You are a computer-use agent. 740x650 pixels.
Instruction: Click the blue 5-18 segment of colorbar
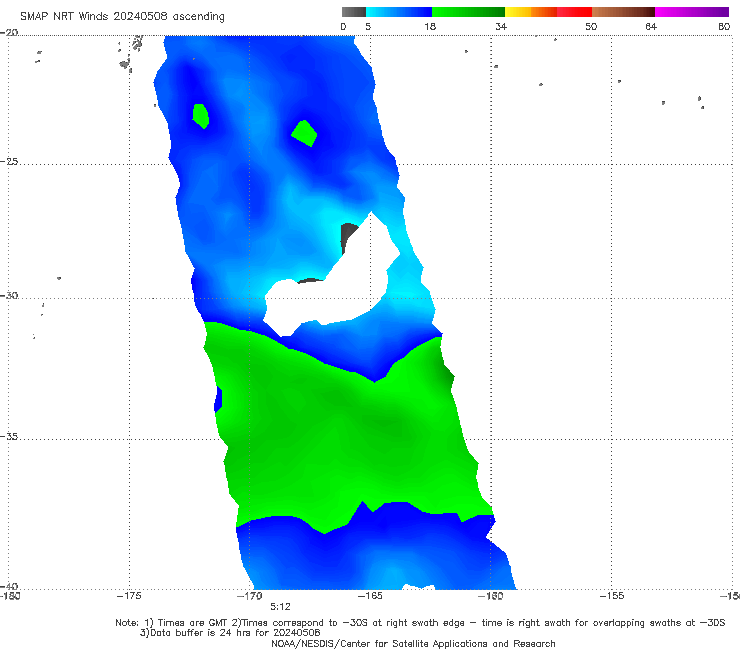pos(399,12)
